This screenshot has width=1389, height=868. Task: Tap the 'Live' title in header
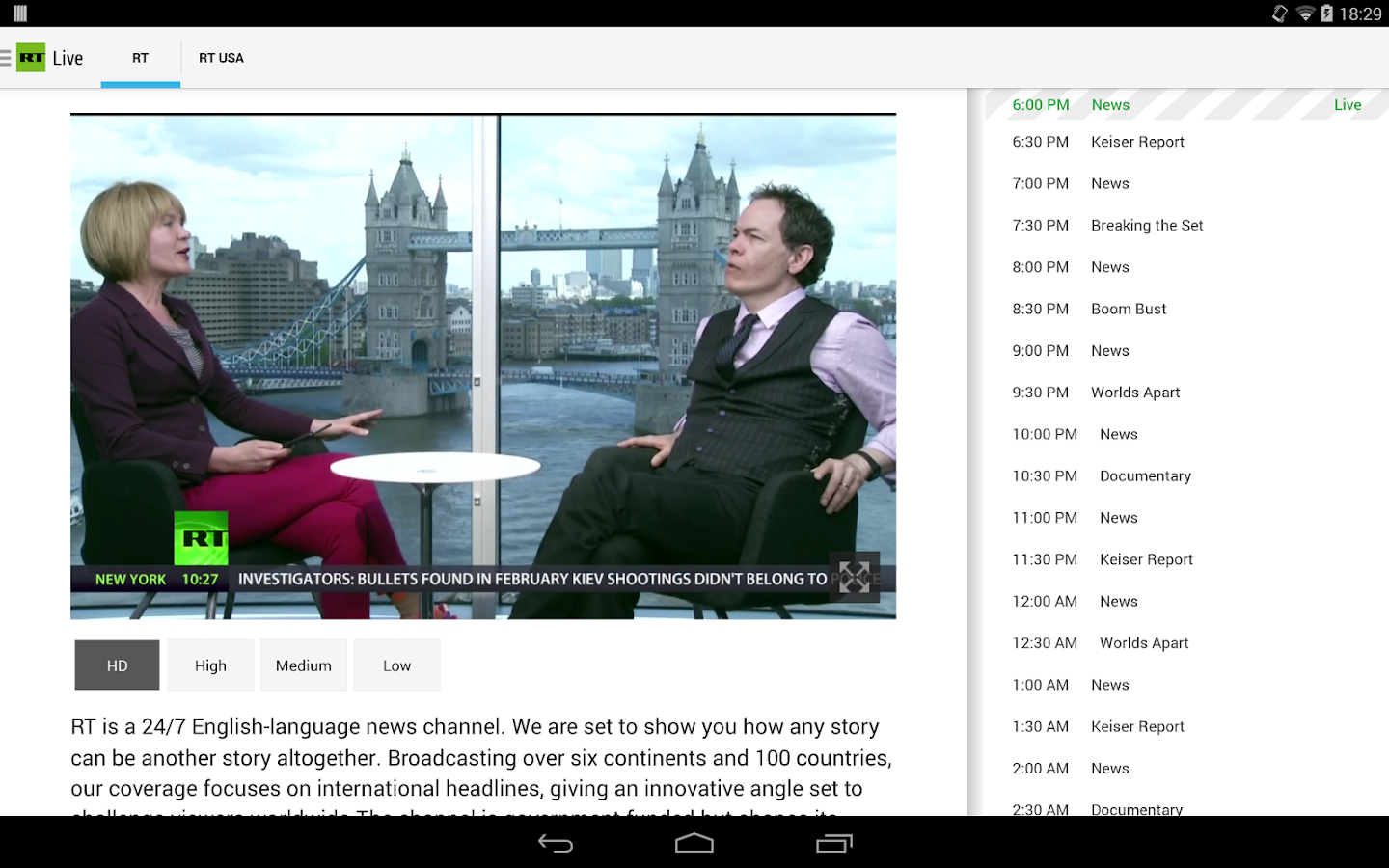[68, 58]
